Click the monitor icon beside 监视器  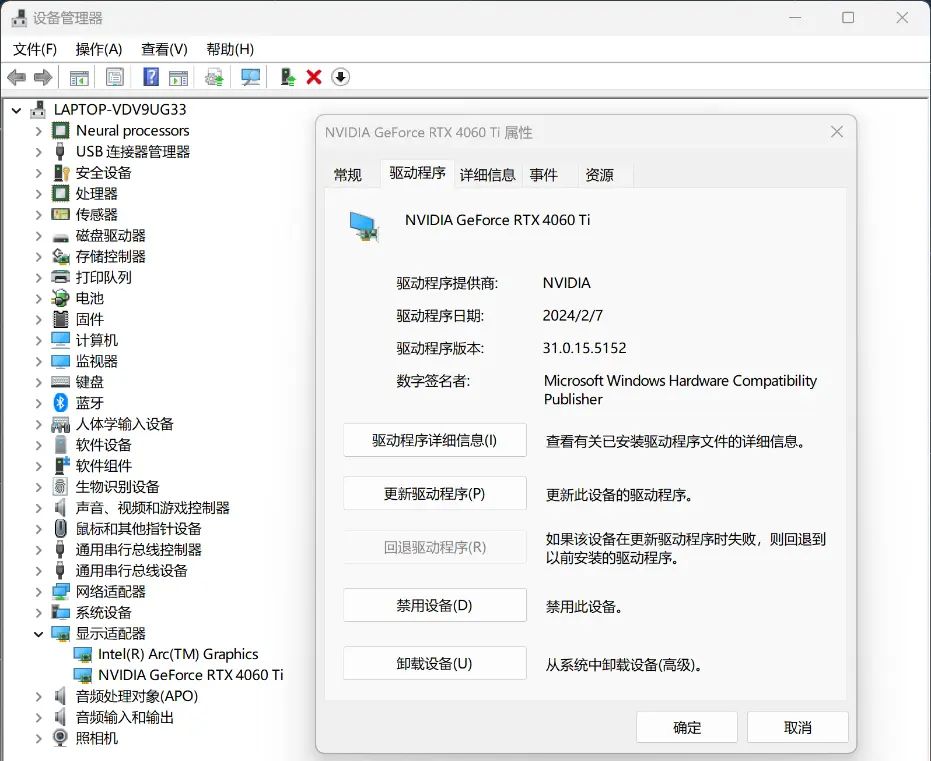pyautogui.click(x=61, y=361)
